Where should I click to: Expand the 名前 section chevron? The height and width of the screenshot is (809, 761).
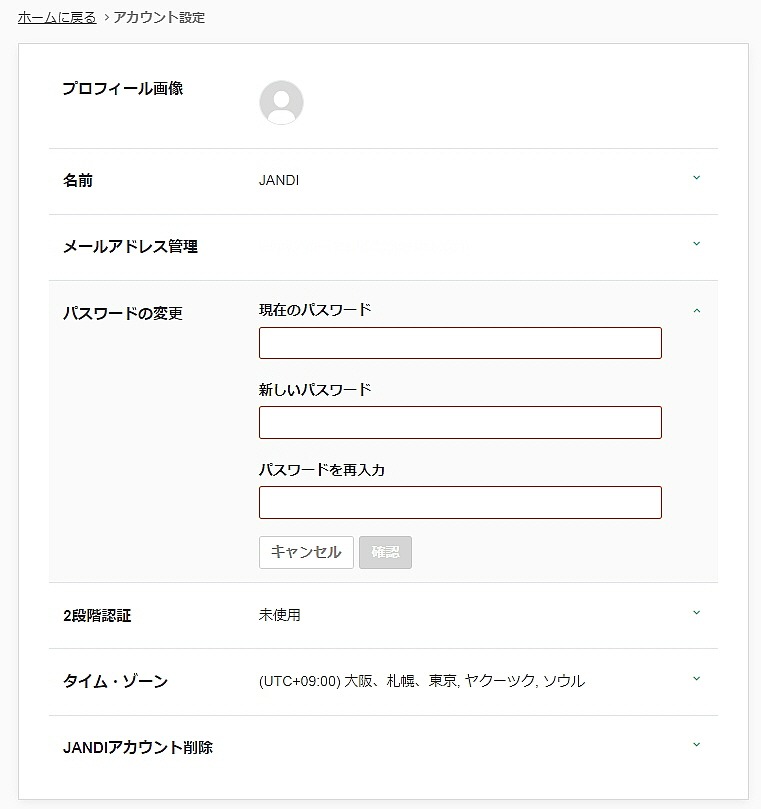(697, 179)
